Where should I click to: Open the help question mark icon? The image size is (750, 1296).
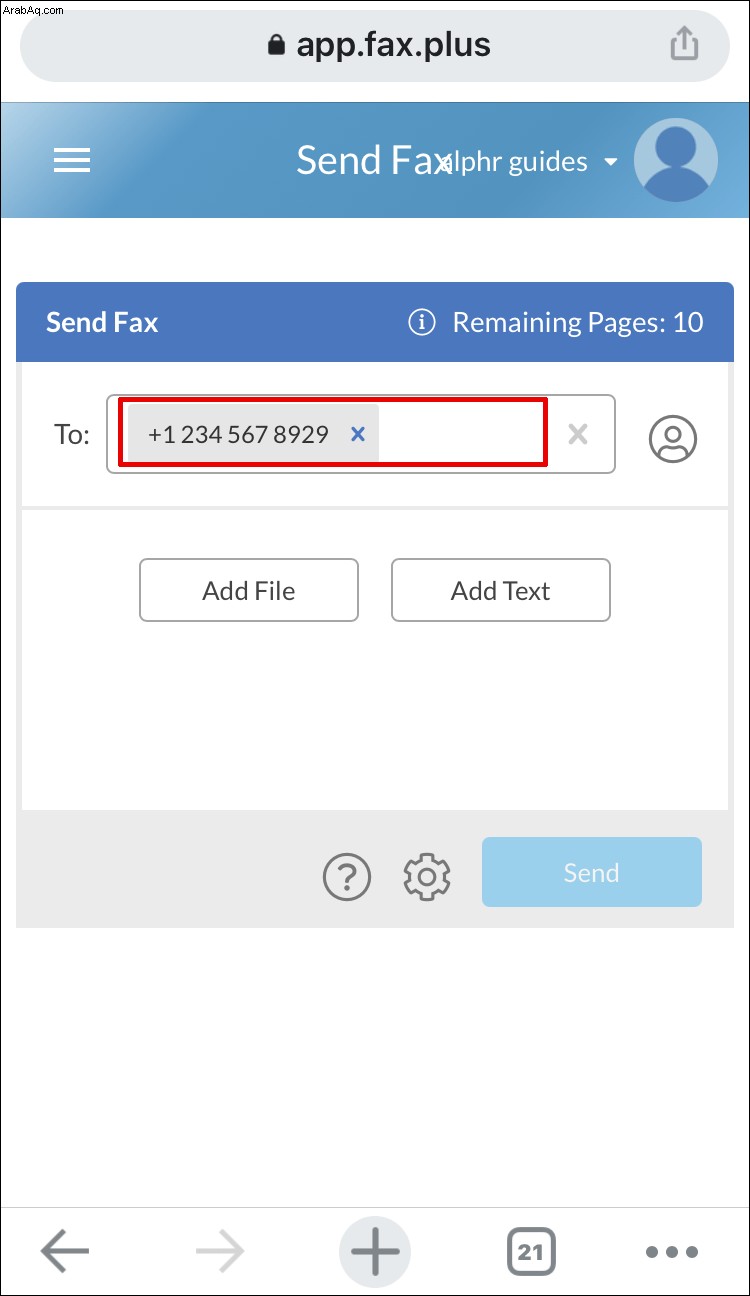(347, 876)
